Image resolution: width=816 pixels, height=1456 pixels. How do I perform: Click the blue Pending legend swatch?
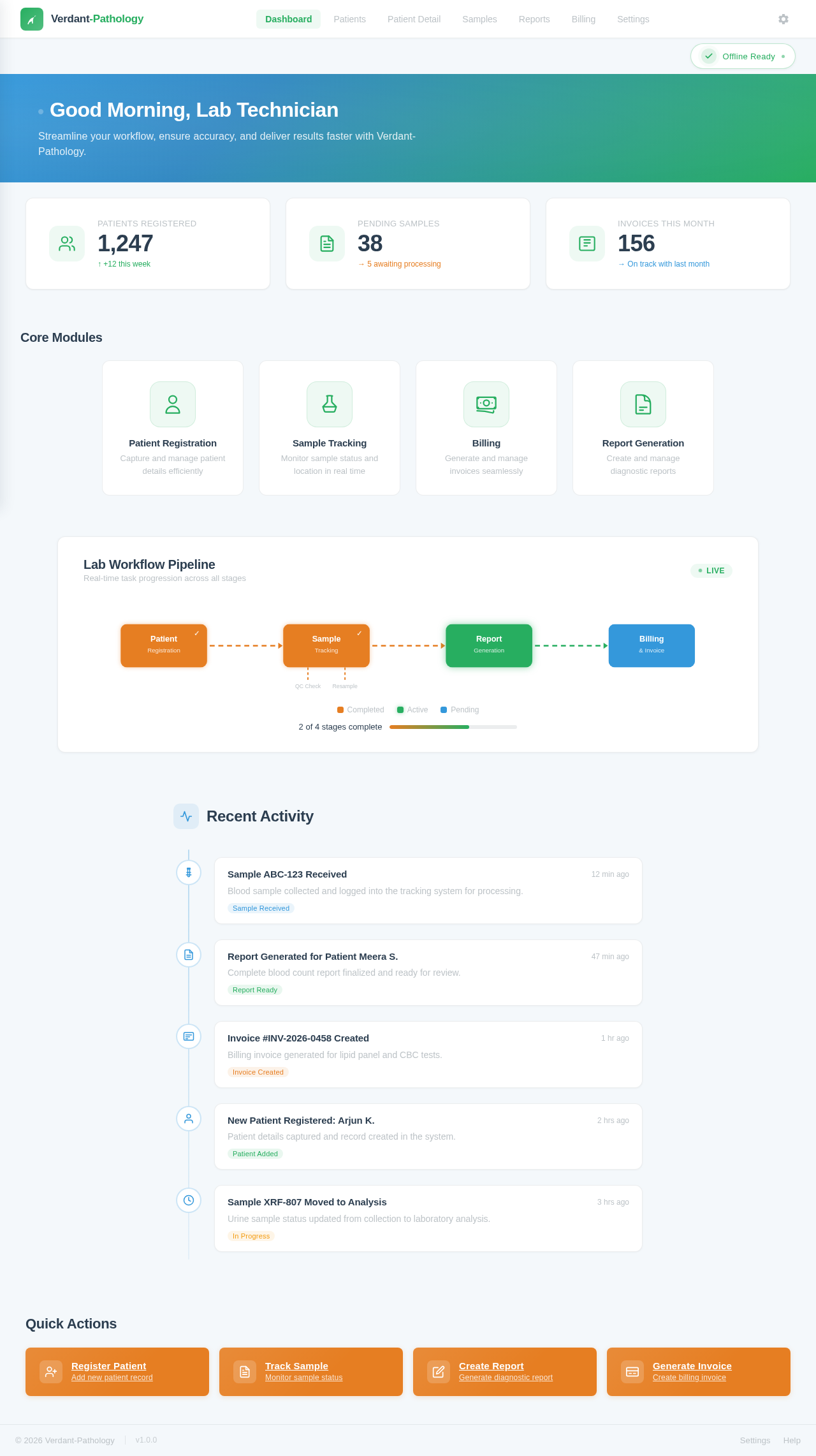point(444,710)
